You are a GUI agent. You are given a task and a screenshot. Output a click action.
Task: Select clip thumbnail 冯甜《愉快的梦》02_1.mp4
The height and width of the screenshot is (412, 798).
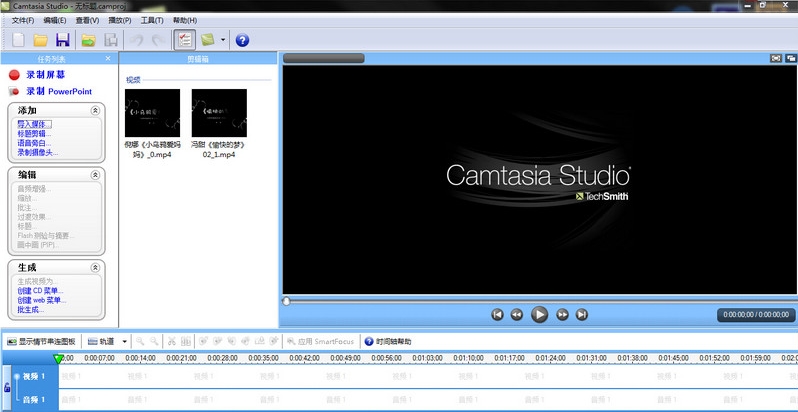point(219,113)
